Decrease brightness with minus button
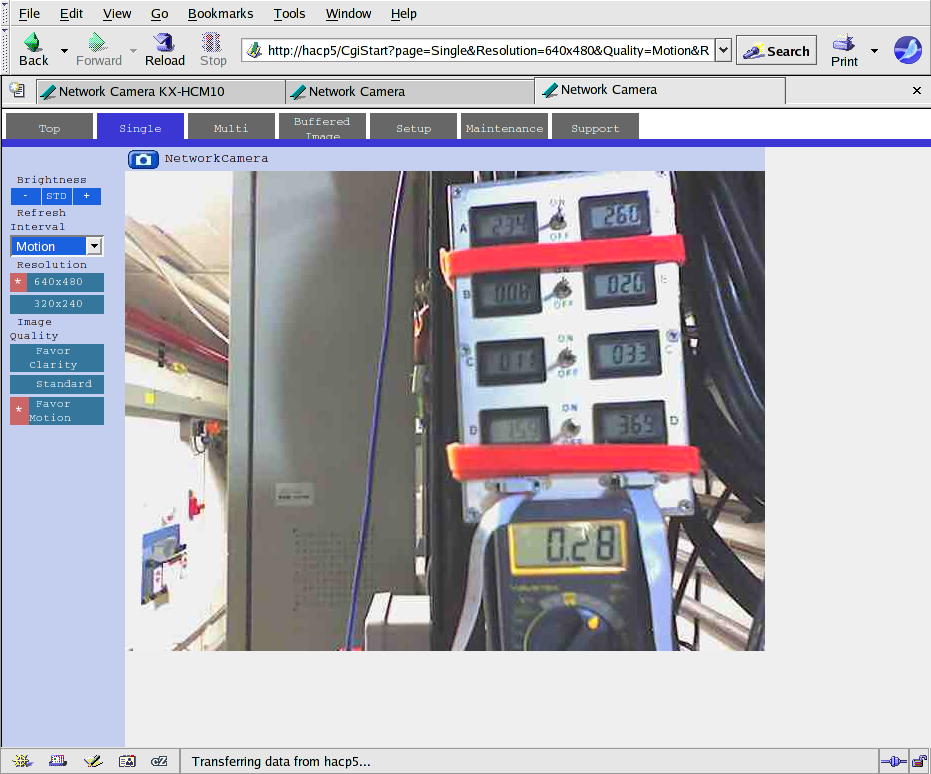This screenshot has width=931, height=774. pos(26,196)
